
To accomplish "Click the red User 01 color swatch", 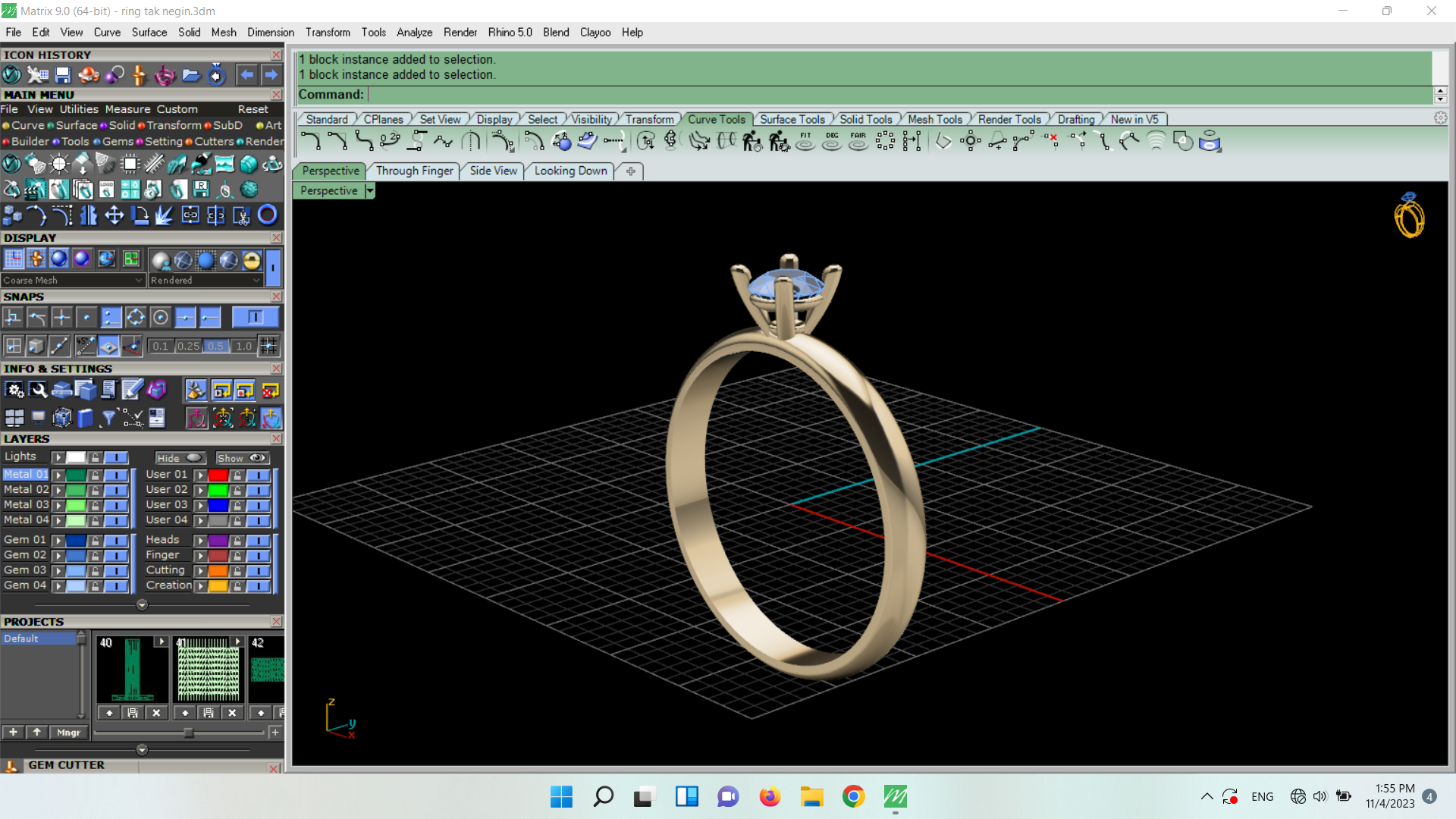I will click(x=218, y=475).
